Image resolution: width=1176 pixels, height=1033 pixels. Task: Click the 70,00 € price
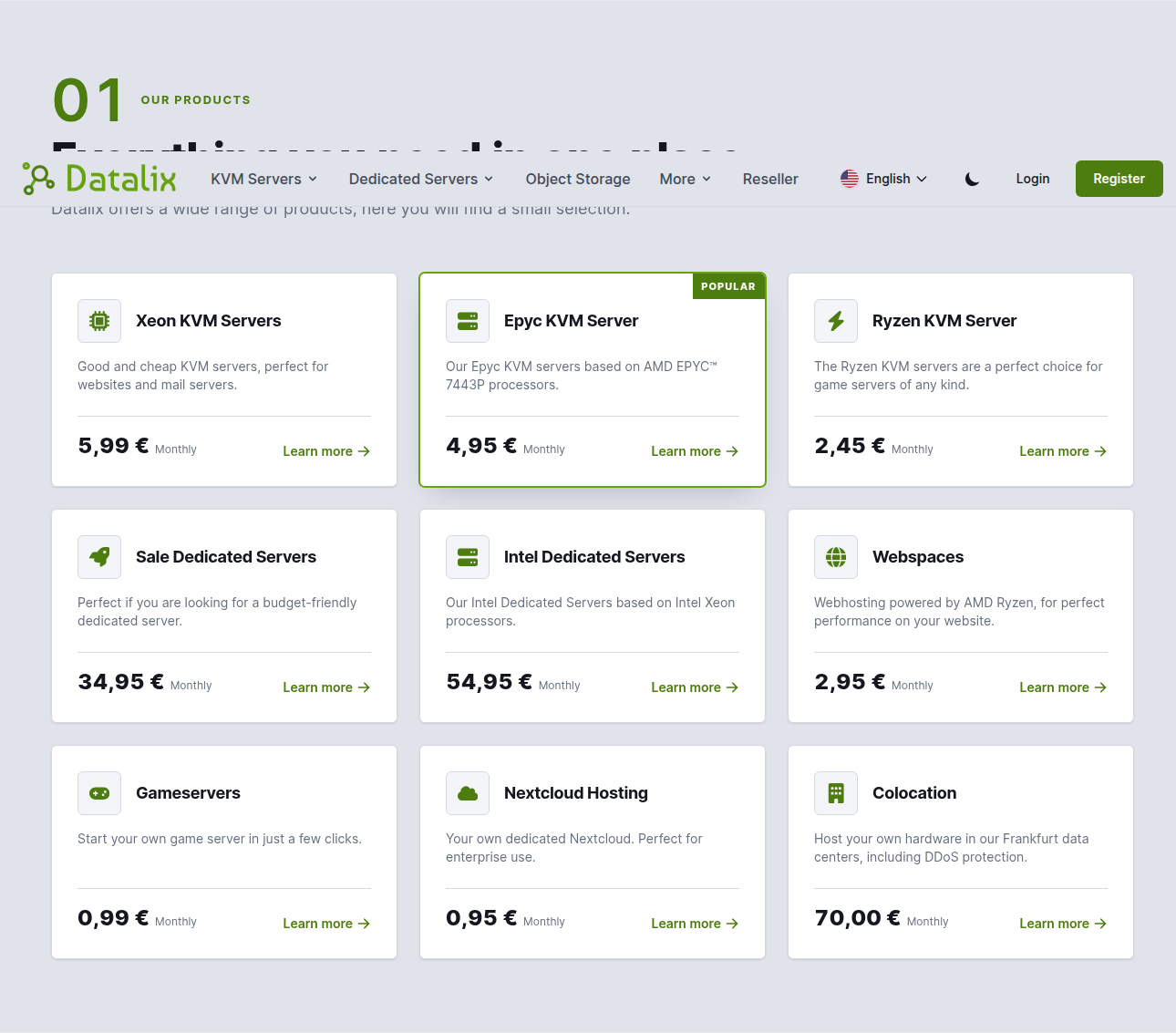(x=858, y=918)
